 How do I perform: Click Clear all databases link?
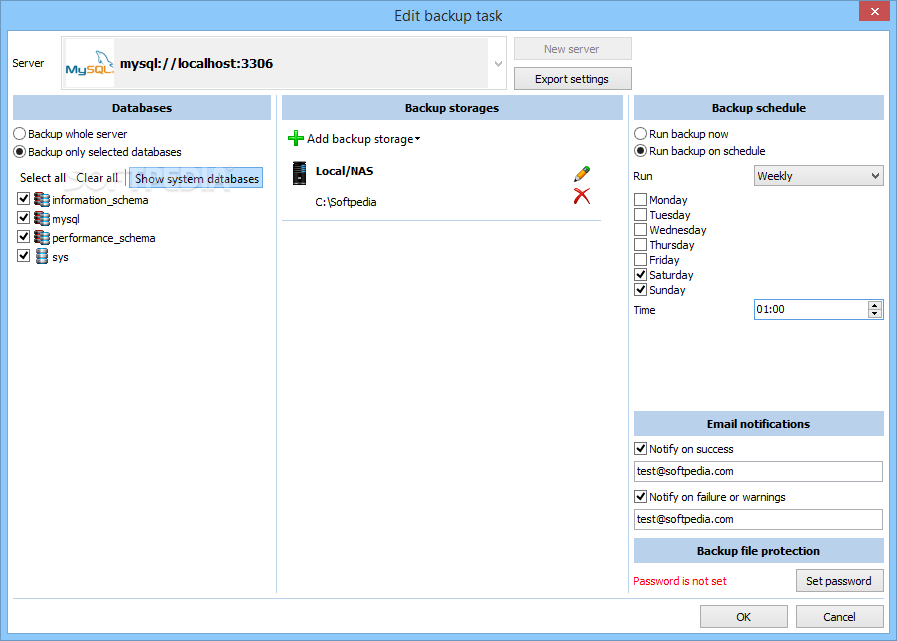(x=97, y=178)
